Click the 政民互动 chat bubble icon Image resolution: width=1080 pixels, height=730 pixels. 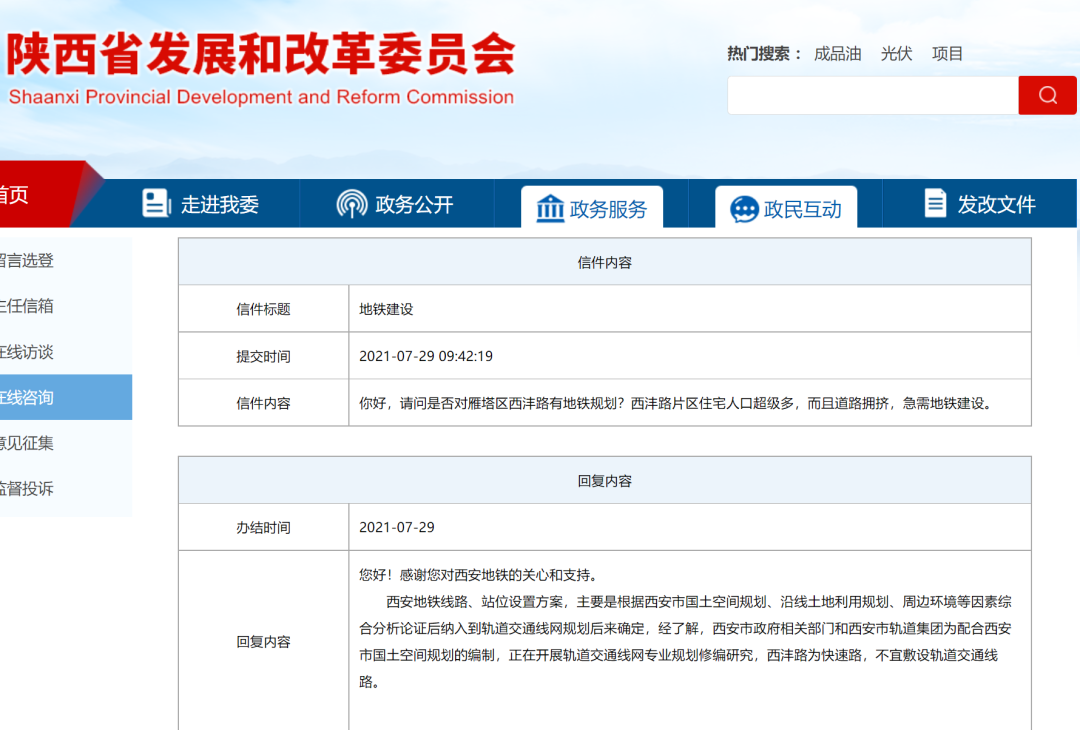(744, 208)
